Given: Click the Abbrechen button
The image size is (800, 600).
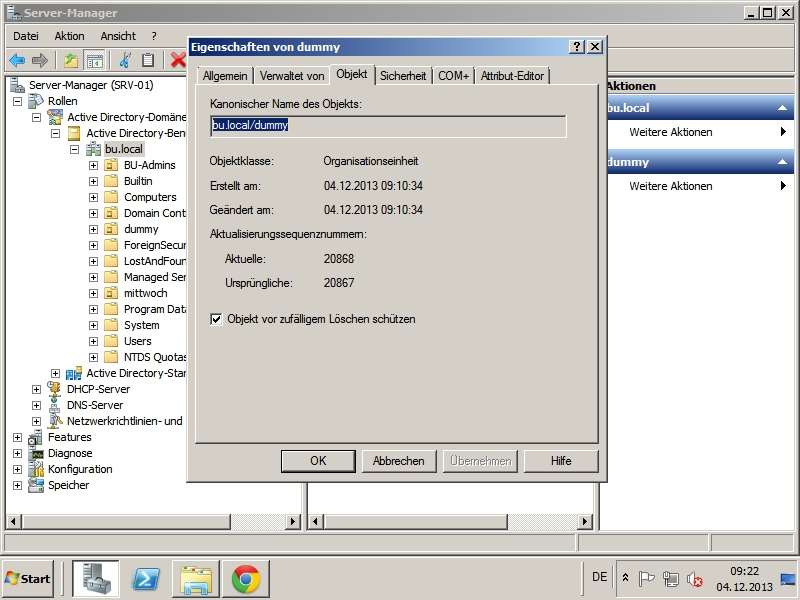Looking at the screenshot, I should pyautogui.click(x=398, y=461).
